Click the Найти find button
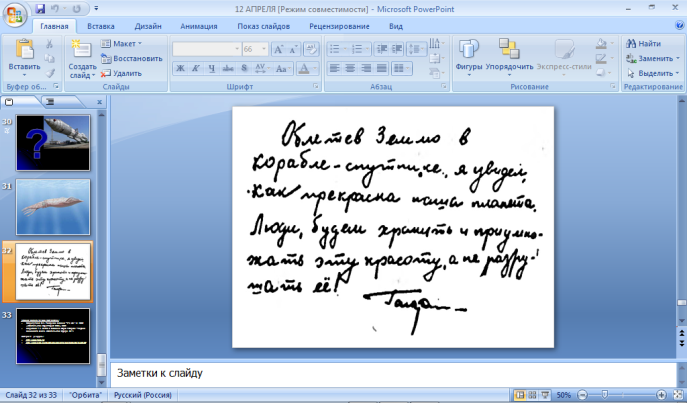The width and height of the screenshot is (687, 403). coord(643,44)
